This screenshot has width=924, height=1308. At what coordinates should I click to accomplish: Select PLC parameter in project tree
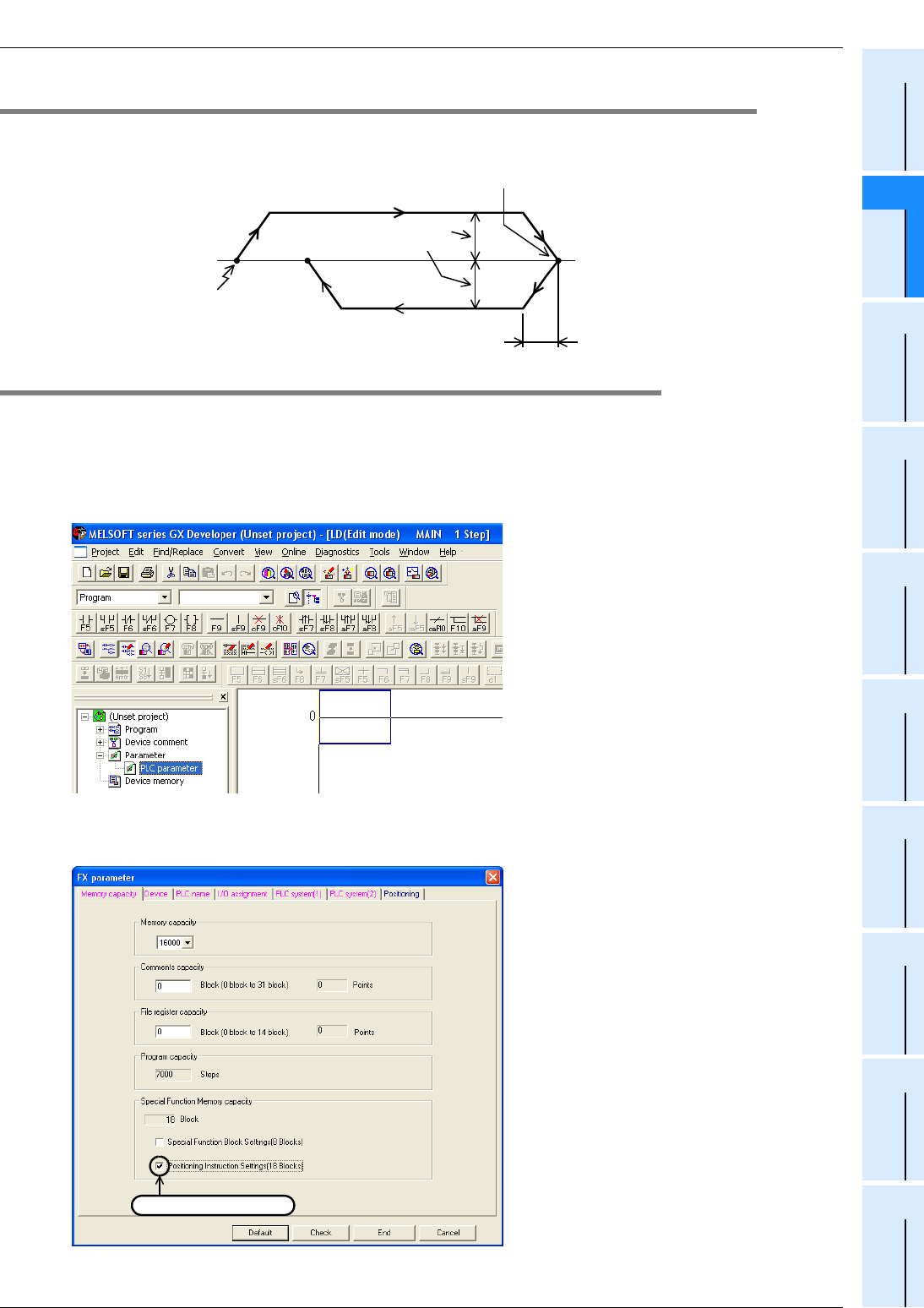click(170, 768)
